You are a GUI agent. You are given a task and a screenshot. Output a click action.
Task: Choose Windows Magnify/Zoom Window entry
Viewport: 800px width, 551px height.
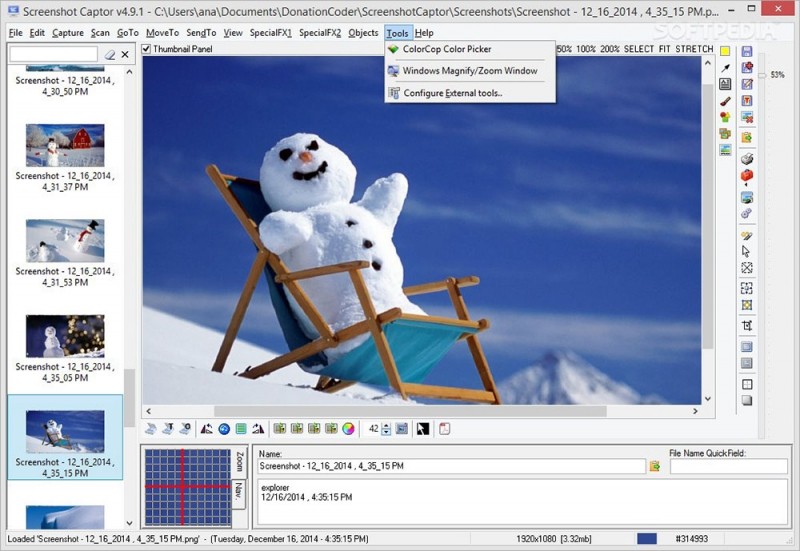tap(470, 71)
